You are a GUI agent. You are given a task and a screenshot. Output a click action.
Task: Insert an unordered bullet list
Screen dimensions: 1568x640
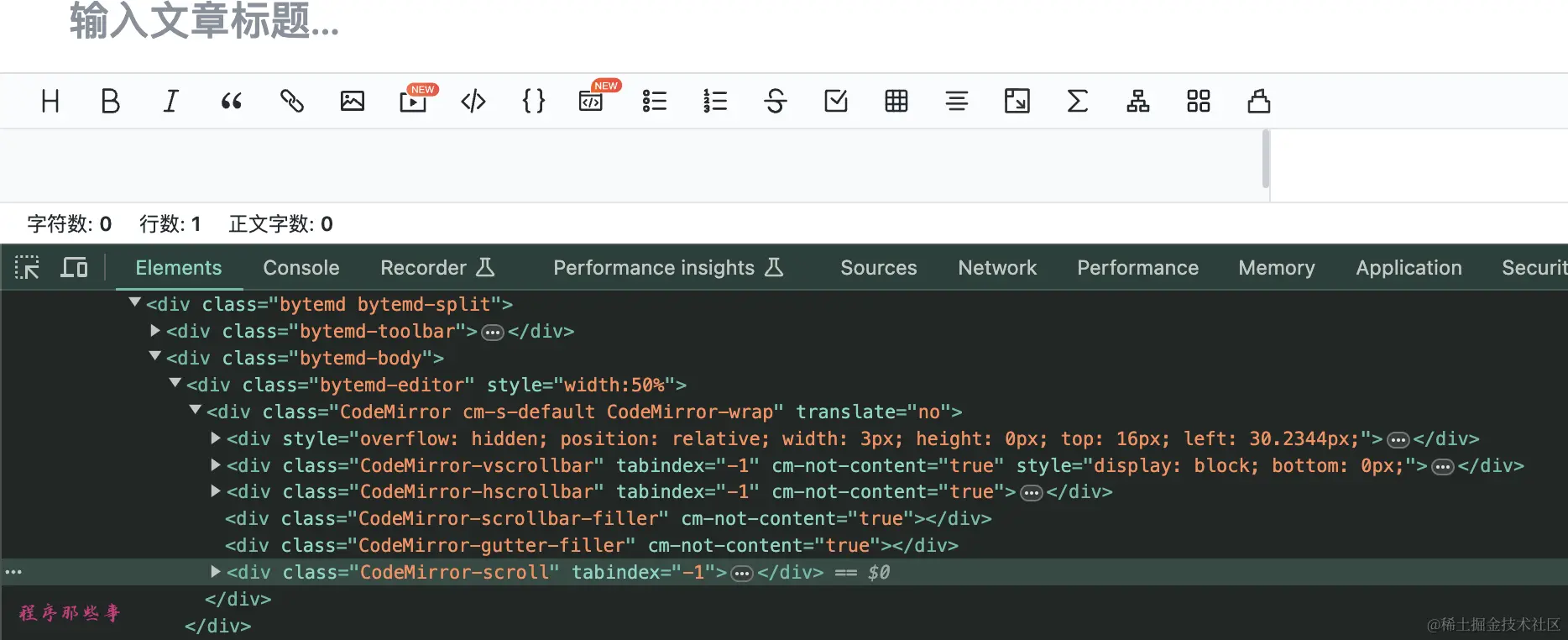click(655, 102)
